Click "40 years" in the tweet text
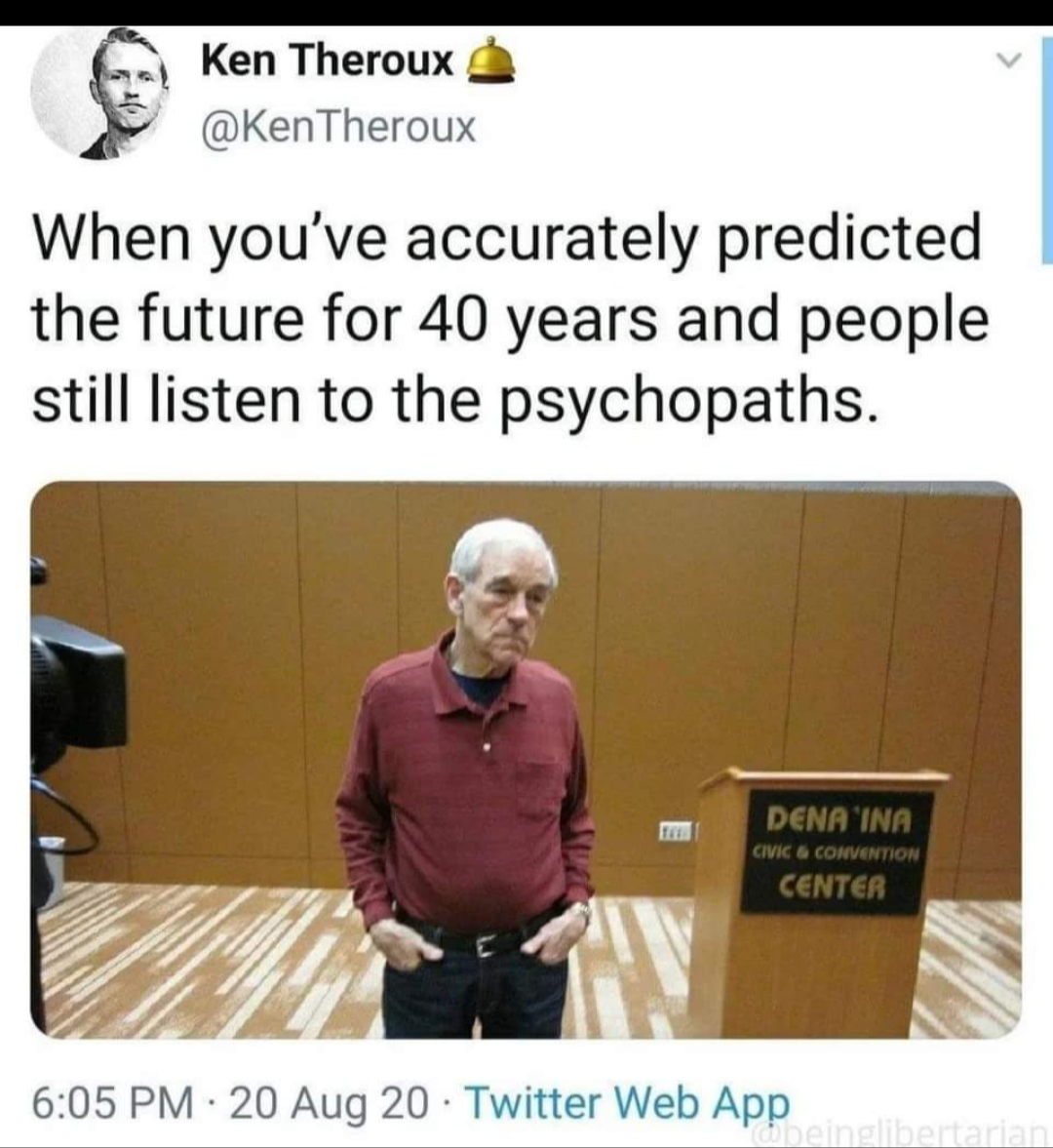This screenshot has width=1053, height=1148. point(538,320)
